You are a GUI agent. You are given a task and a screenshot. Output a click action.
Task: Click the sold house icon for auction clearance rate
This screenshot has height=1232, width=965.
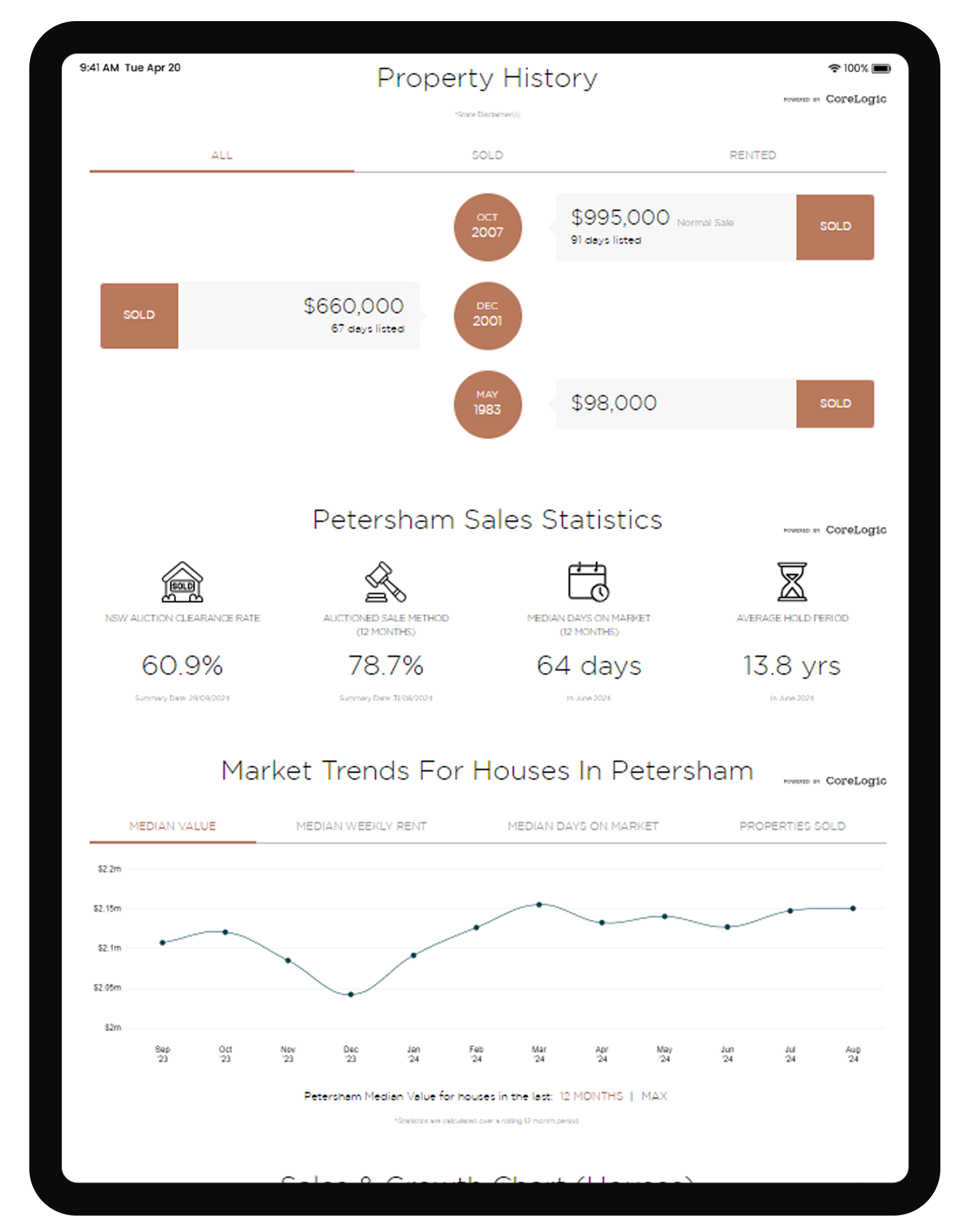point(182,582)
